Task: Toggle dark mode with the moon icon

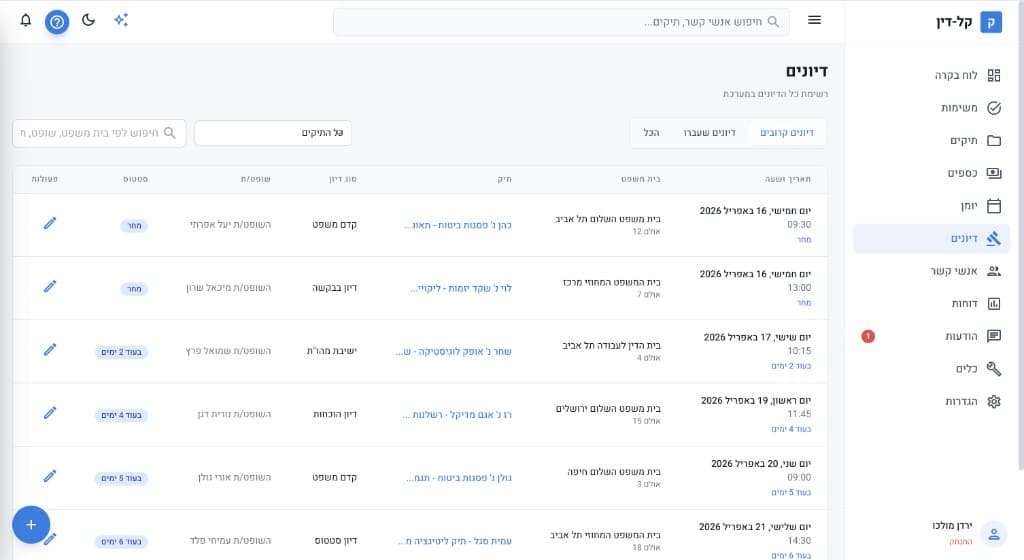Action: (x=89, y=20)
